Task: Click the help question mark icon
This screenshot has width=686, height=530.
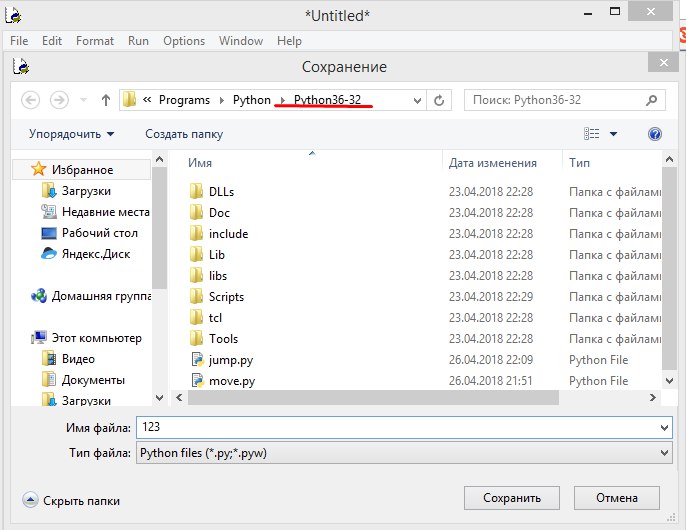Action: pyautogui.click(x=655, y=133)
